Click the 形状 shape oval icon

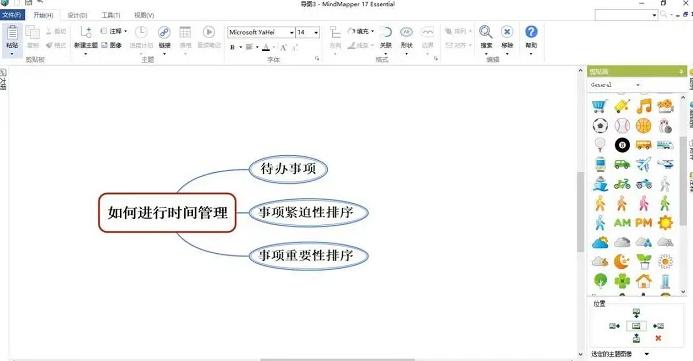[x=406, y=32]
